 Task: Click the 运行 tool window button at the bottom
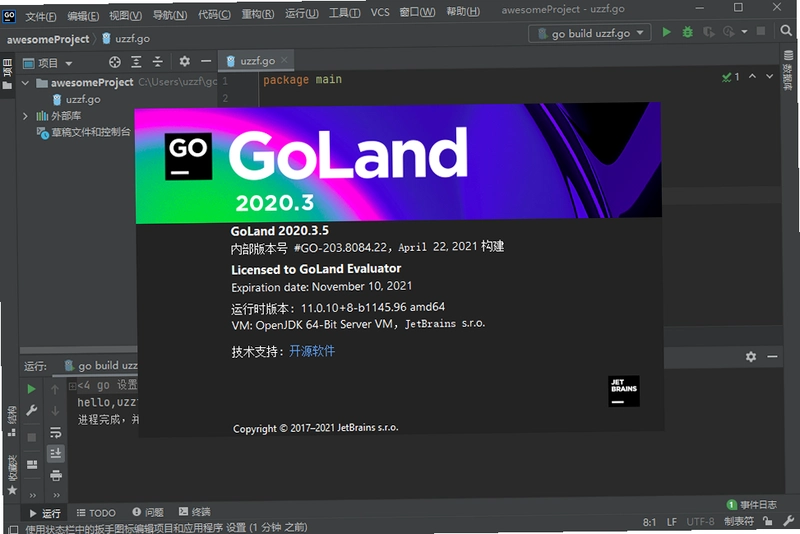[45, 513]
